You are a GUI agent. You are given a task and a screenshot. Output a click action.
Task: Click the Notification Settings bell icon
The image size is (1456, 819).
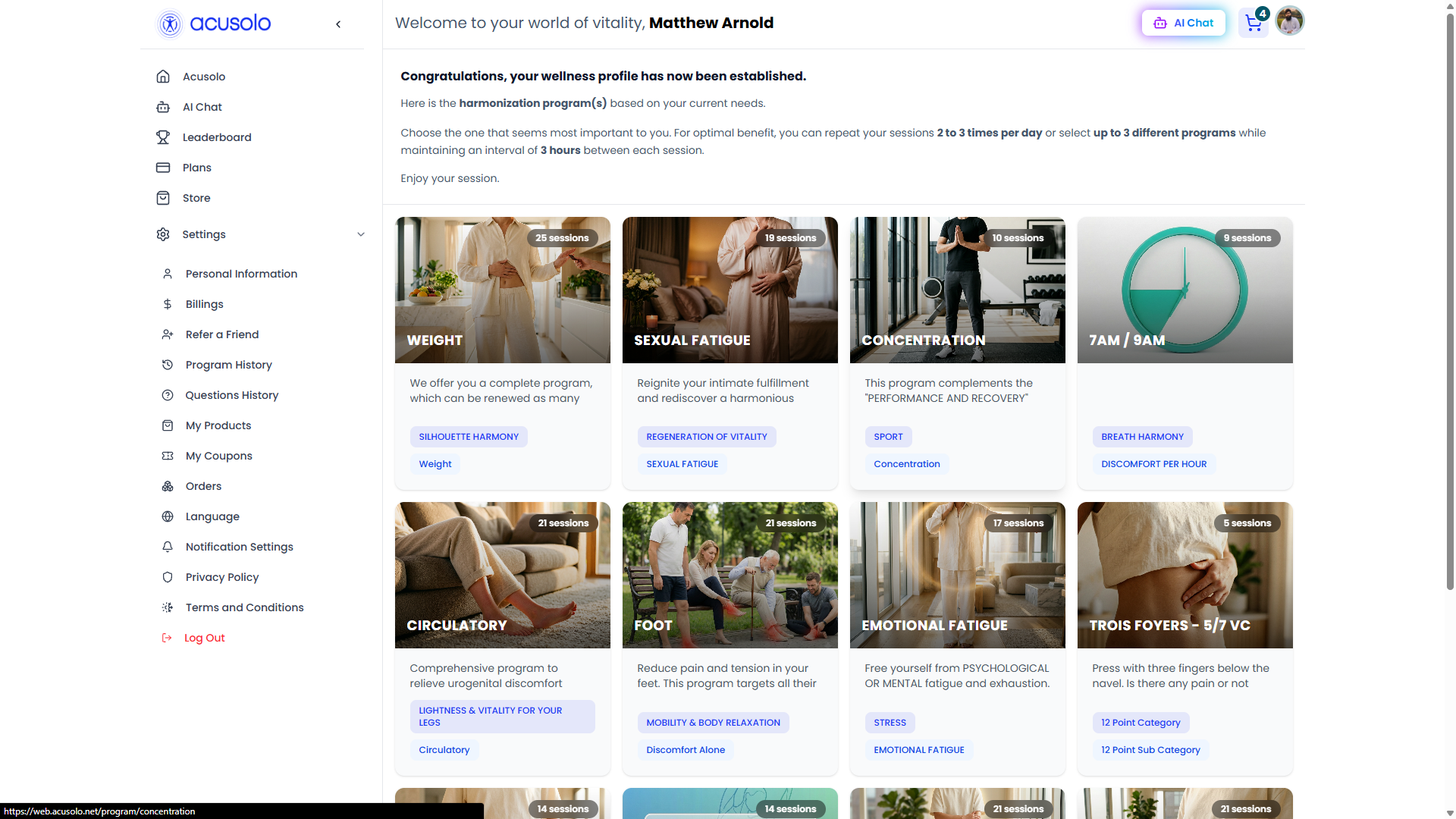point(168,547)
